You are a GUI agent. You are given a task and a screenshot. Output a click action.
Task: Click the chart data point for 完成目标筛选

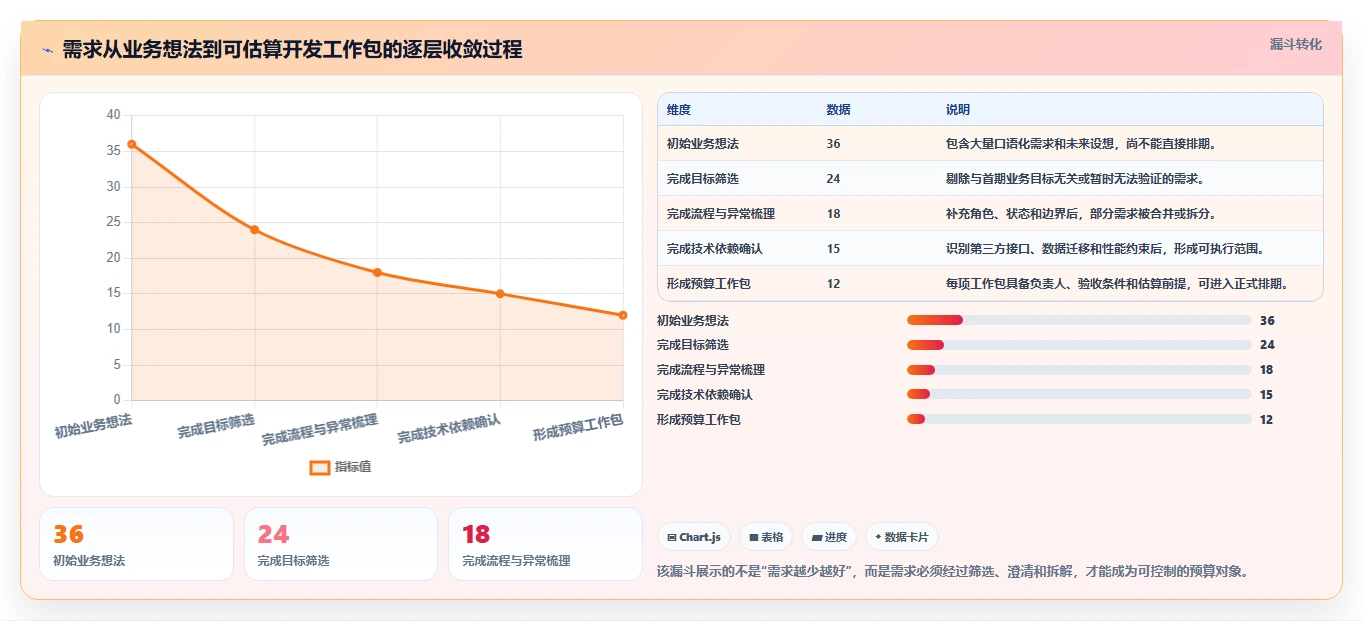pyautogui.click(x=254, y=230)
